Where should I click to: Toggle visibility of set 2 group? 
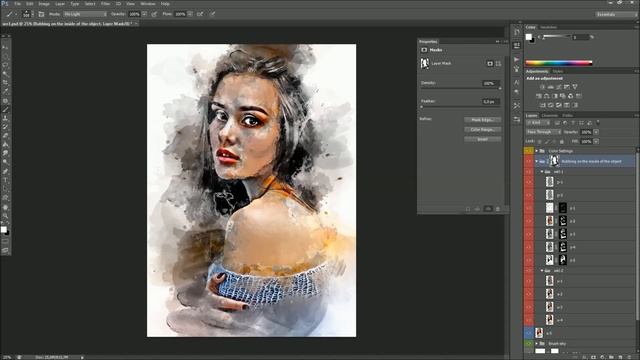529,271
